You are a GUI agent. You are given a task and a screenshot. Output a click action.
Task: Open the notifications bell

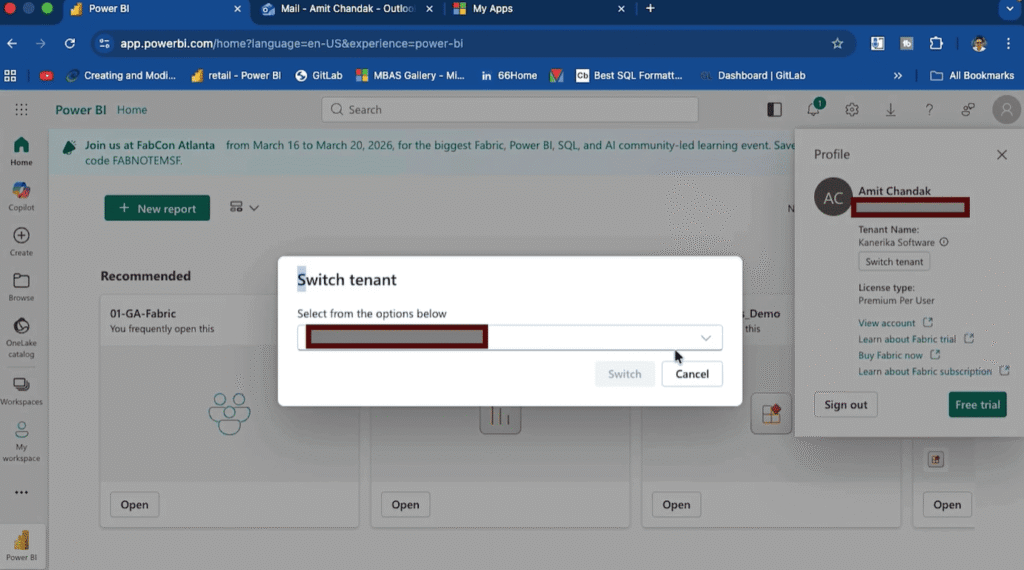814,109
